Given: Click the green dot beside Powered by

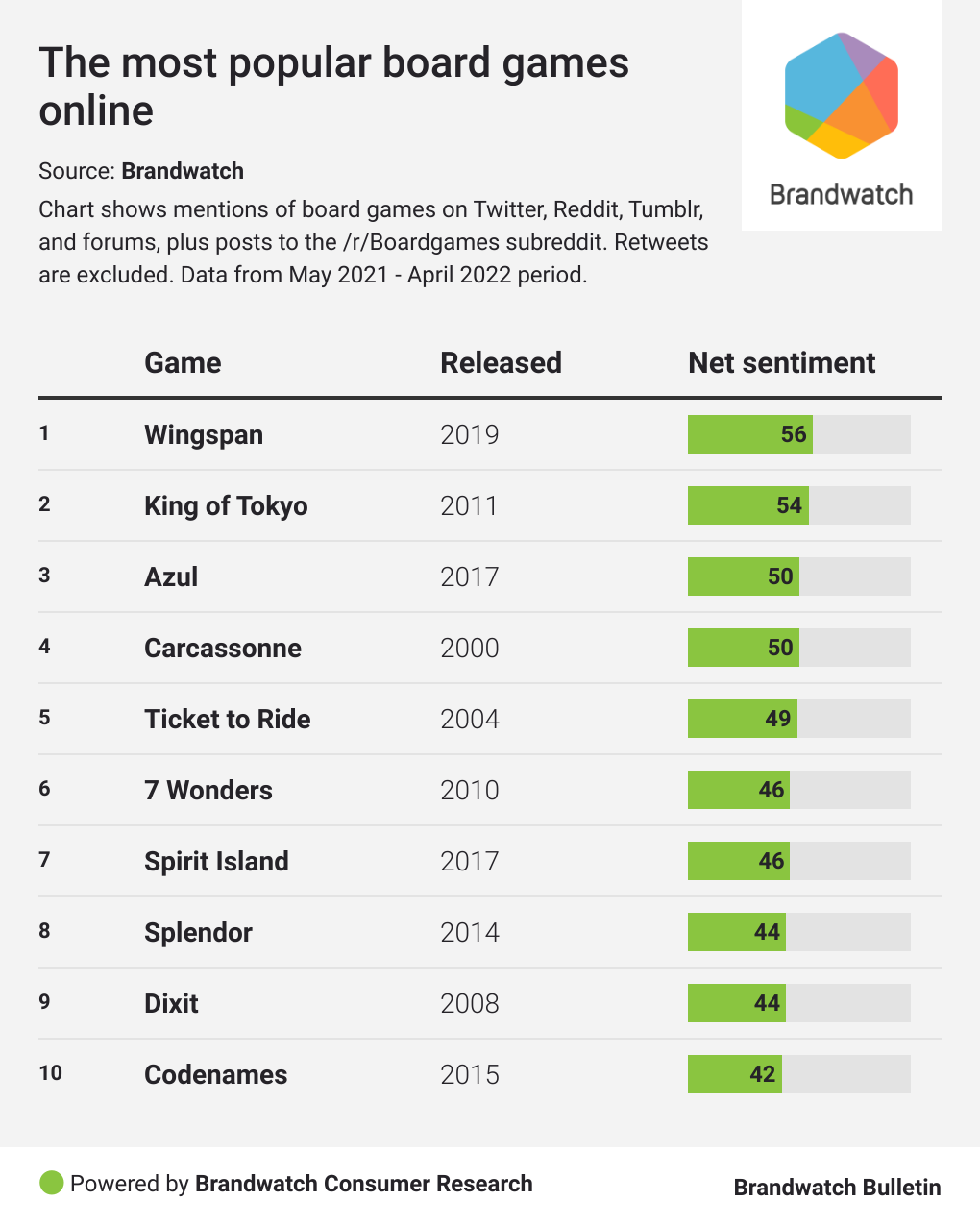Looking at the screenshot, I should point(52,1183).
